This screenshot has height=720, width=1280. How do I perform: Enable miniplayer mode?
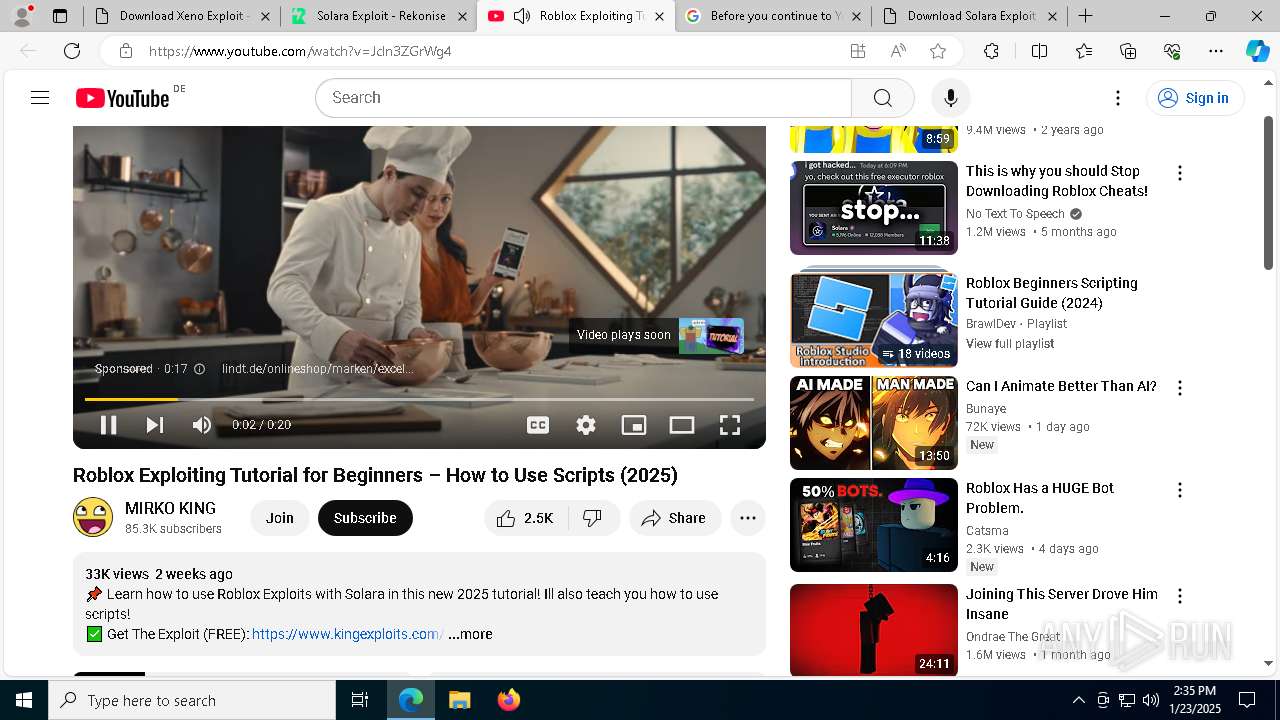click(634, 425)
